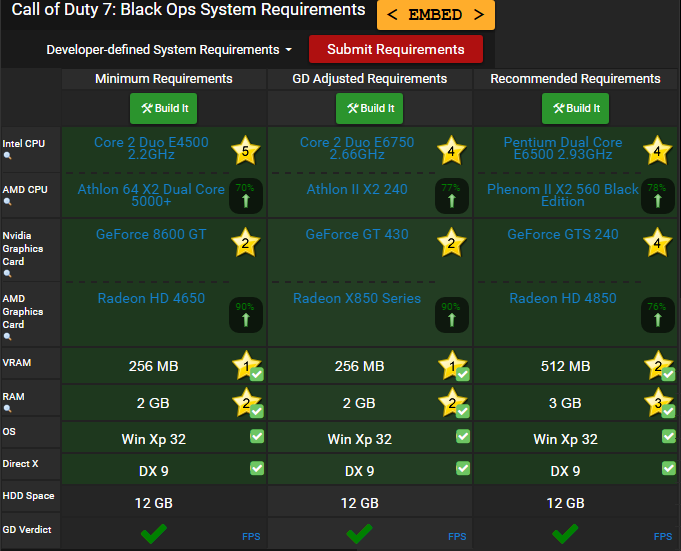Viewport: 681px width, 551px height.
Task: Click the 4-star rating next to GeForce GTS 240
Action: [657, 242]
